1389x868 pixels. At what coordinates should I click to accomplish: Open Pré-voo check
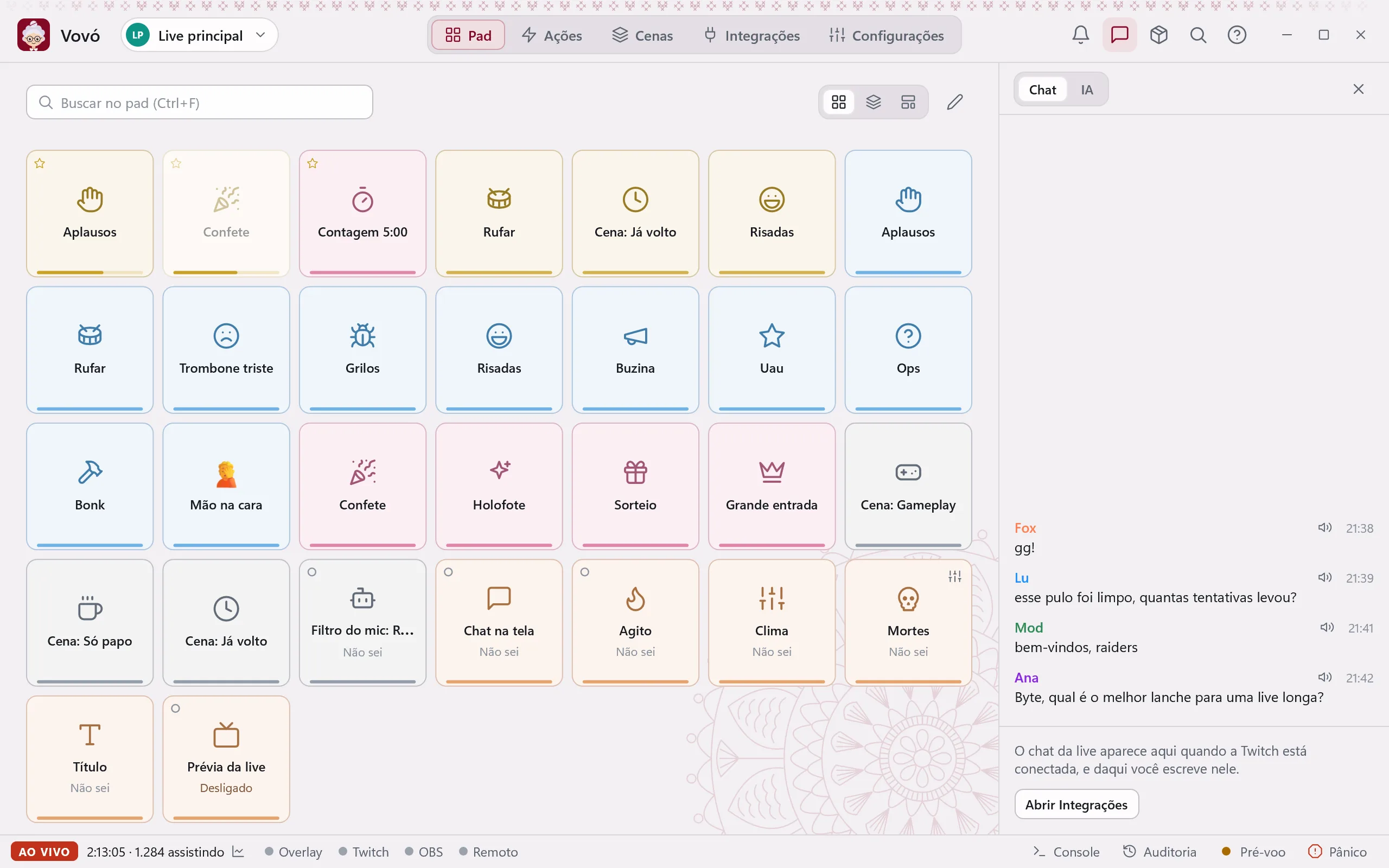1253,851
